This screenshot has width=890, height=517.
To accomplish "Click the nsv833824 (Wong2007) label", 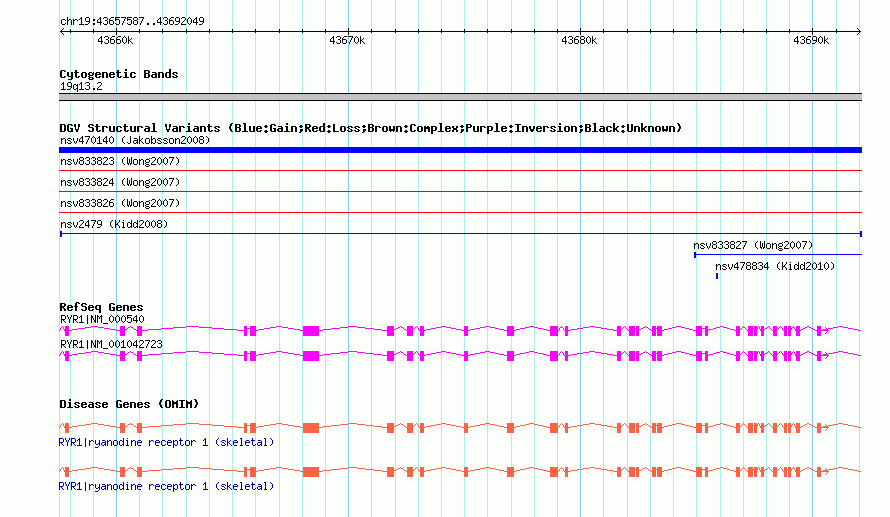I will click(120, 182).
